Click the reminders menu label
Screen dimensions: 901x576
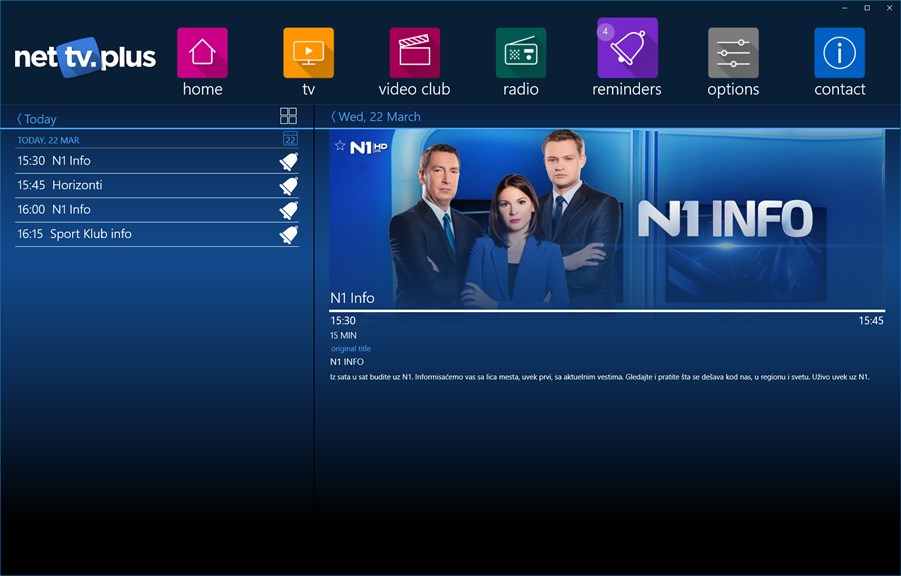[627, 89]
